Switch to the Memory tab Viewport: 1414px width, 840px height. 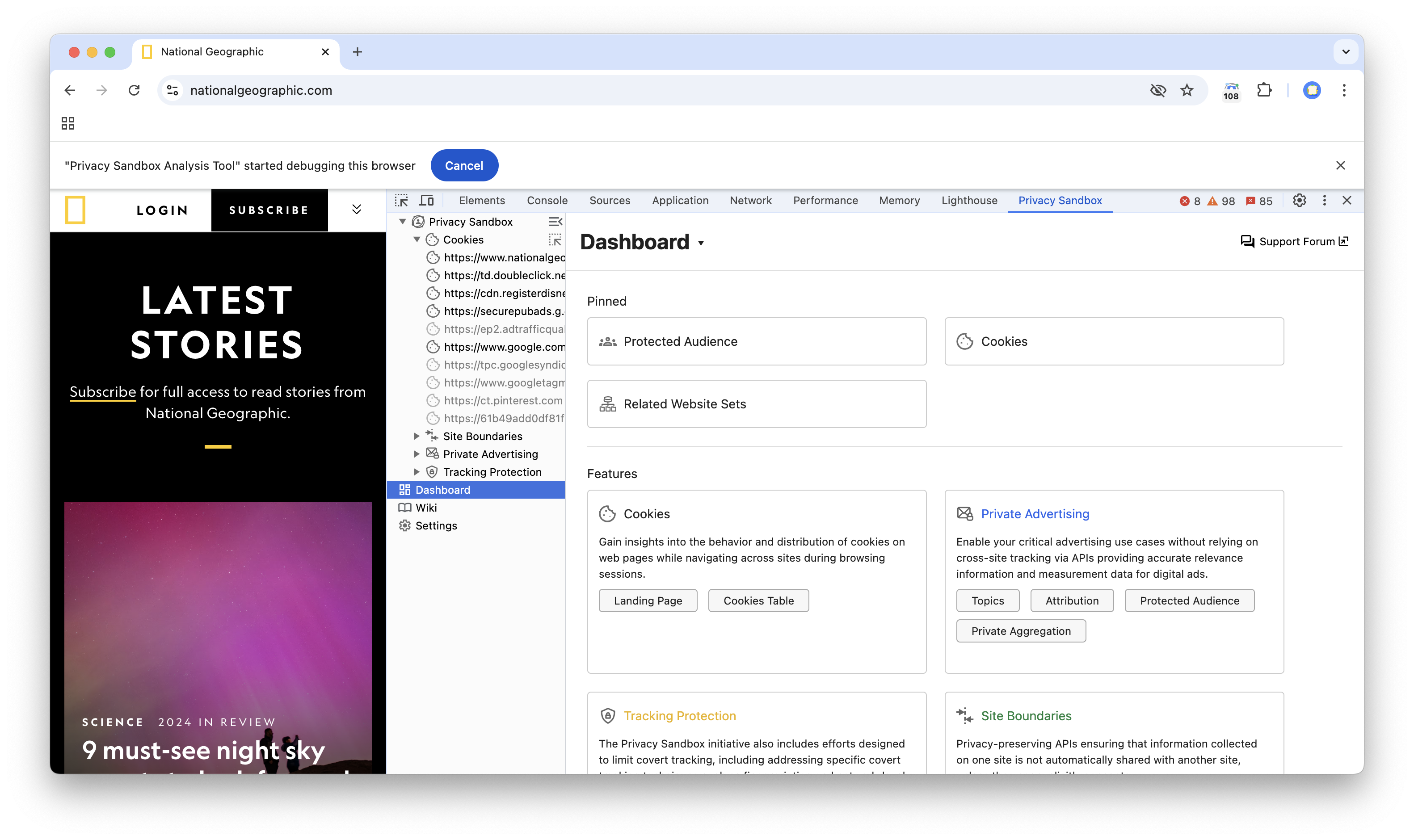coord(900,200)
